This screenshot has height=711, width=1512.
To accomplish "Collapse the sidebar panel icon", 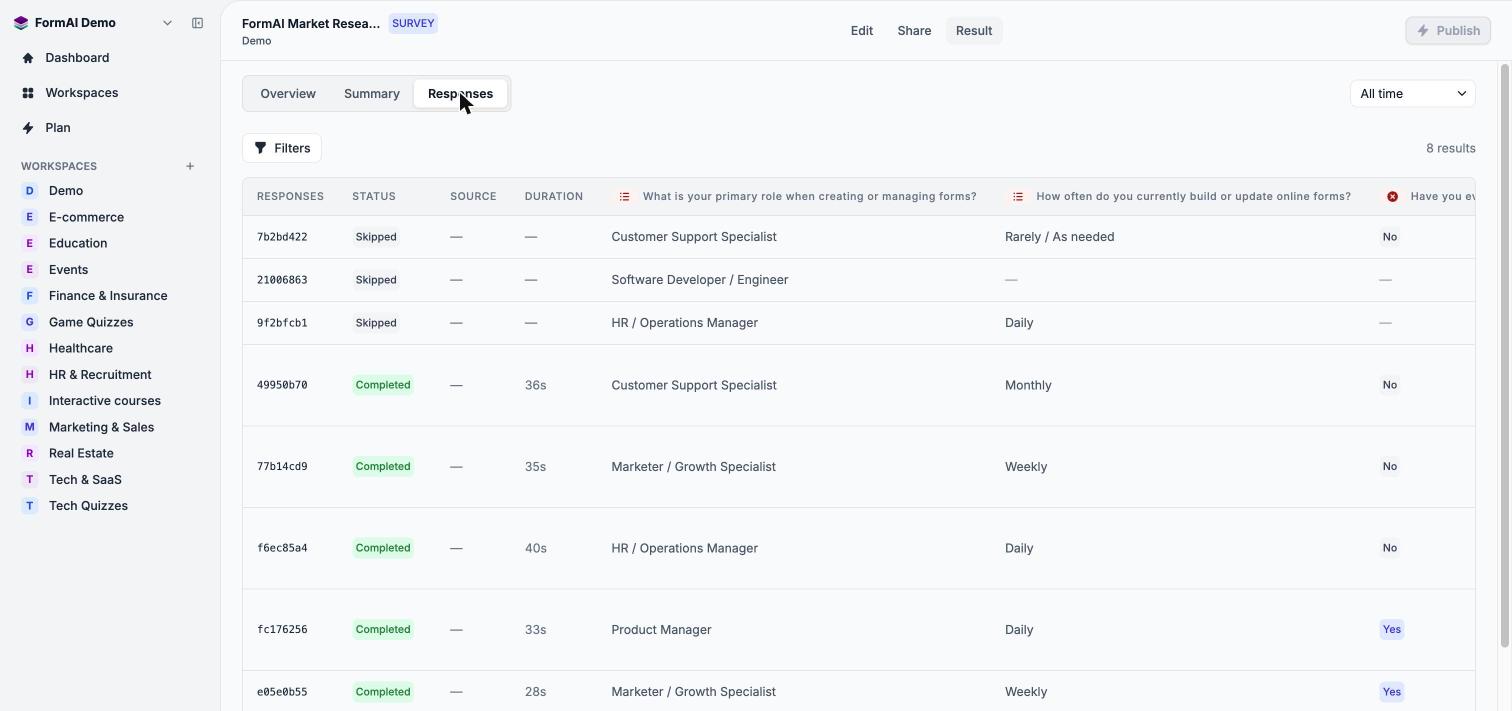I will point(197,23).
